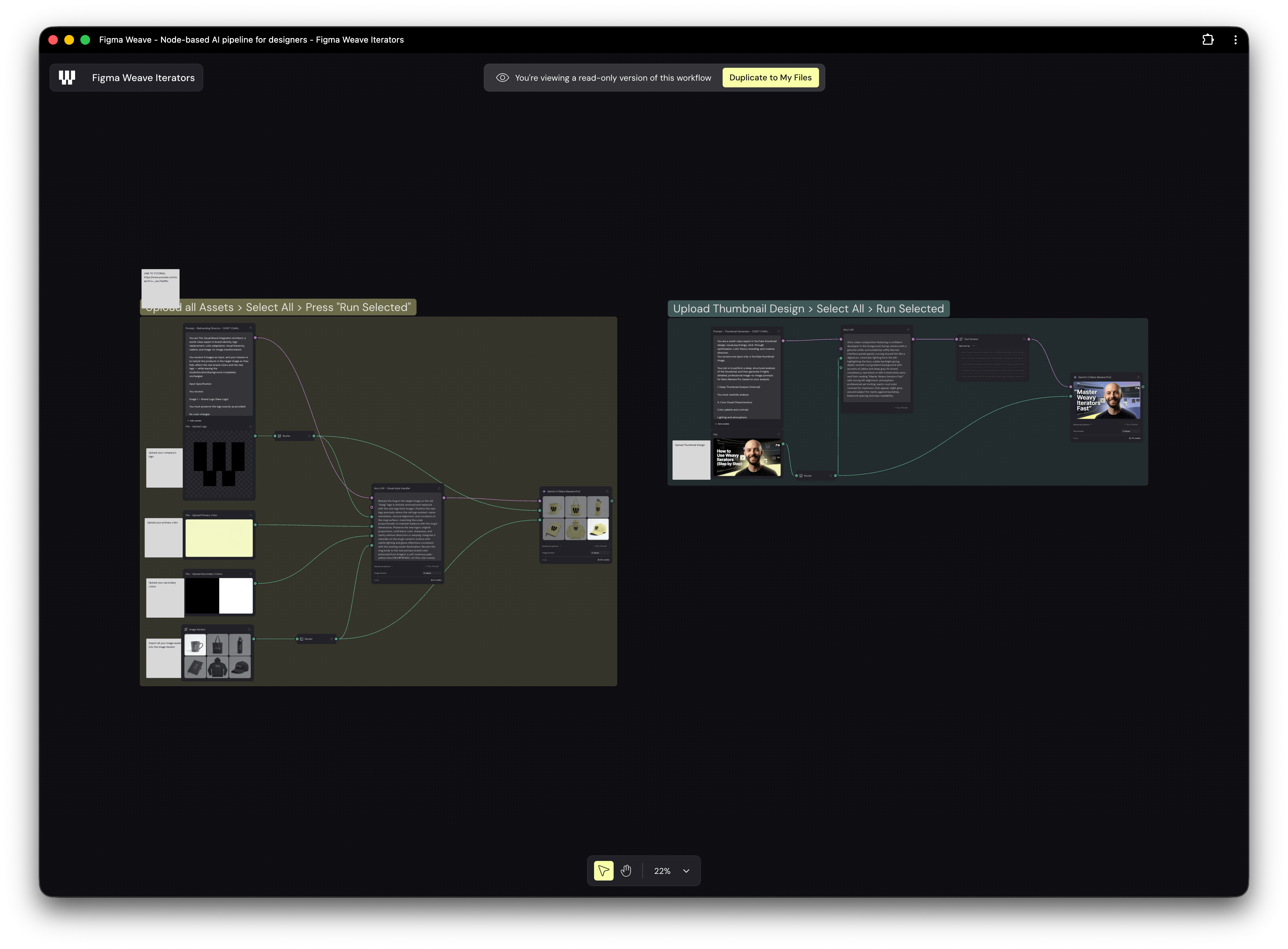Viewport: 1288px width, 949px height.
Task: Click the yellow cap output thumbnail
Action: coord(598,529)
